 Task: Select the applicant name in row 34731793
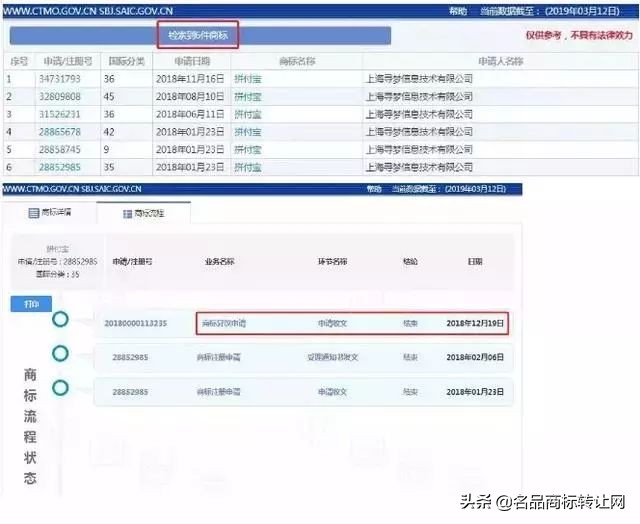tap(419, 79)
